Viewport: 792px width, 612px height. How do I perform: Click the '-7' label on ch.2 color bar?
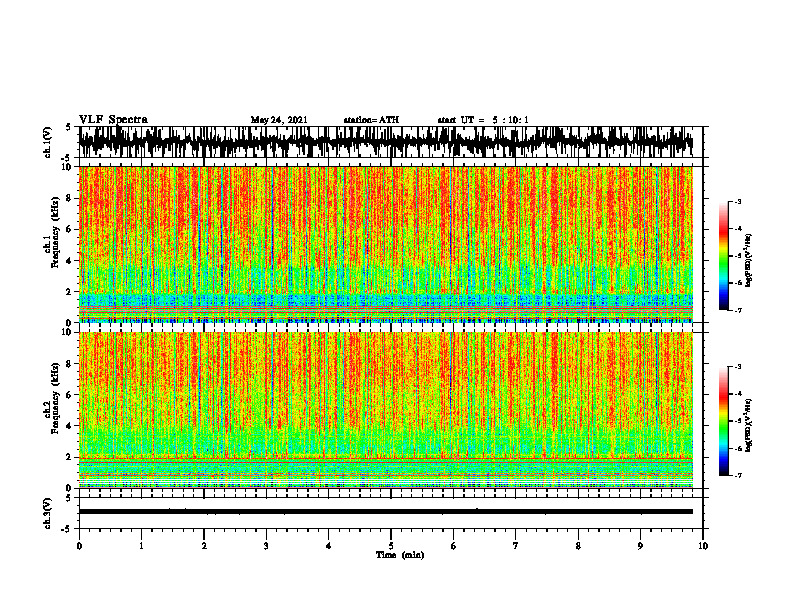[x=737, y=475]
